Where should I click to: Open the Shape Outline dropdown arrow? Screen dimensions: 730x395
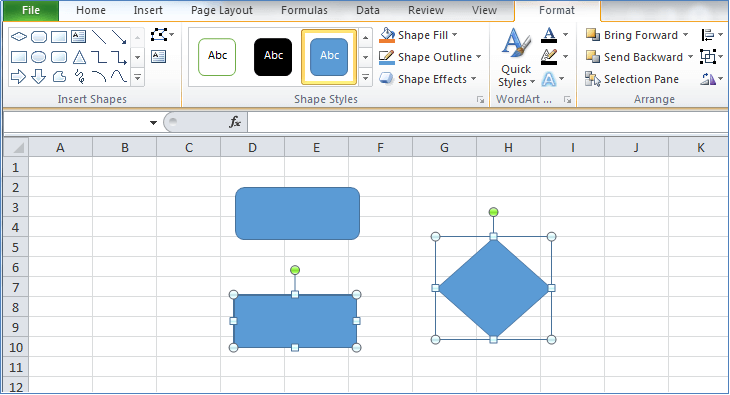coord(478,57)
